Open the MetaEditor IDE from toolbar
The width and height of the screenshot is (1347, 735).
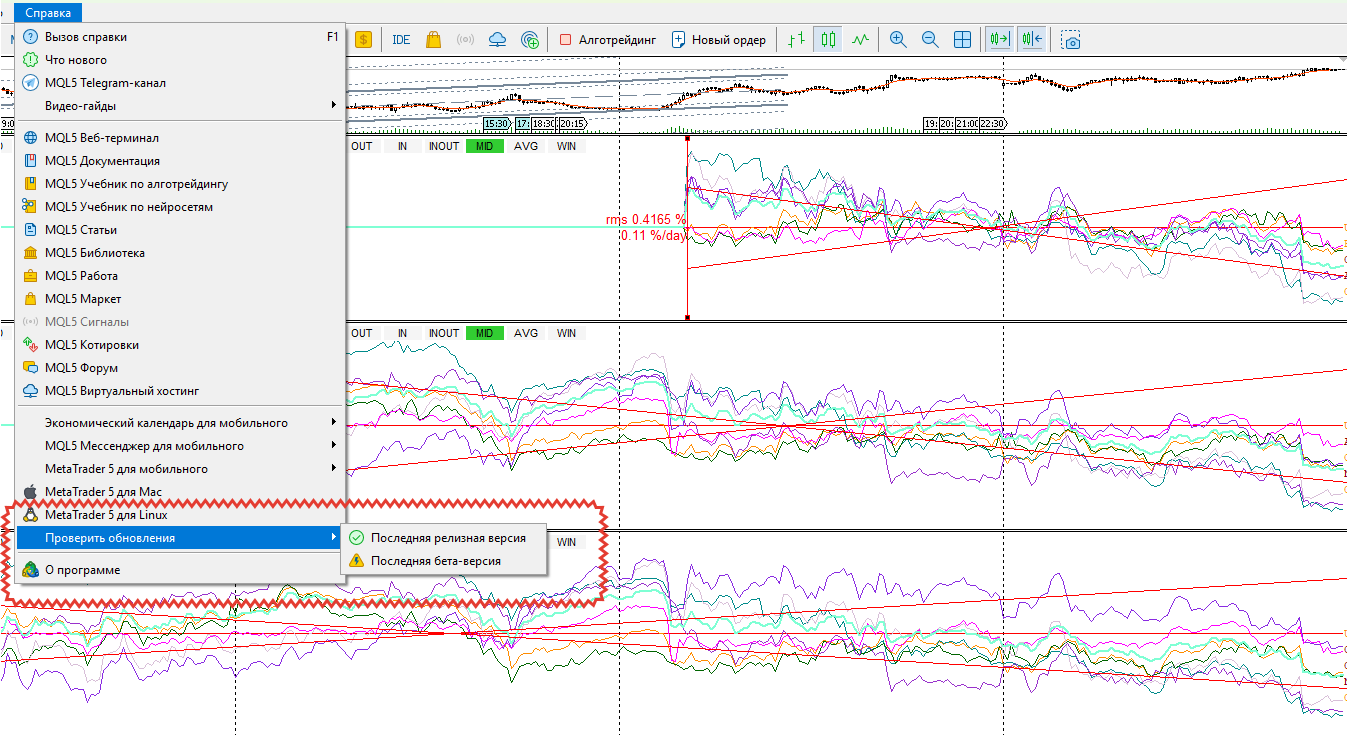pyautogui.click(x=401, y=40)
